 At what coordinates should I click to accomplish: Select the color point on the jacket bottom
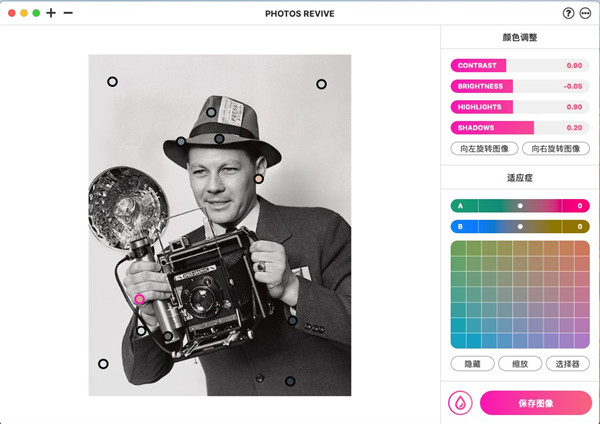tap(290, 381)
